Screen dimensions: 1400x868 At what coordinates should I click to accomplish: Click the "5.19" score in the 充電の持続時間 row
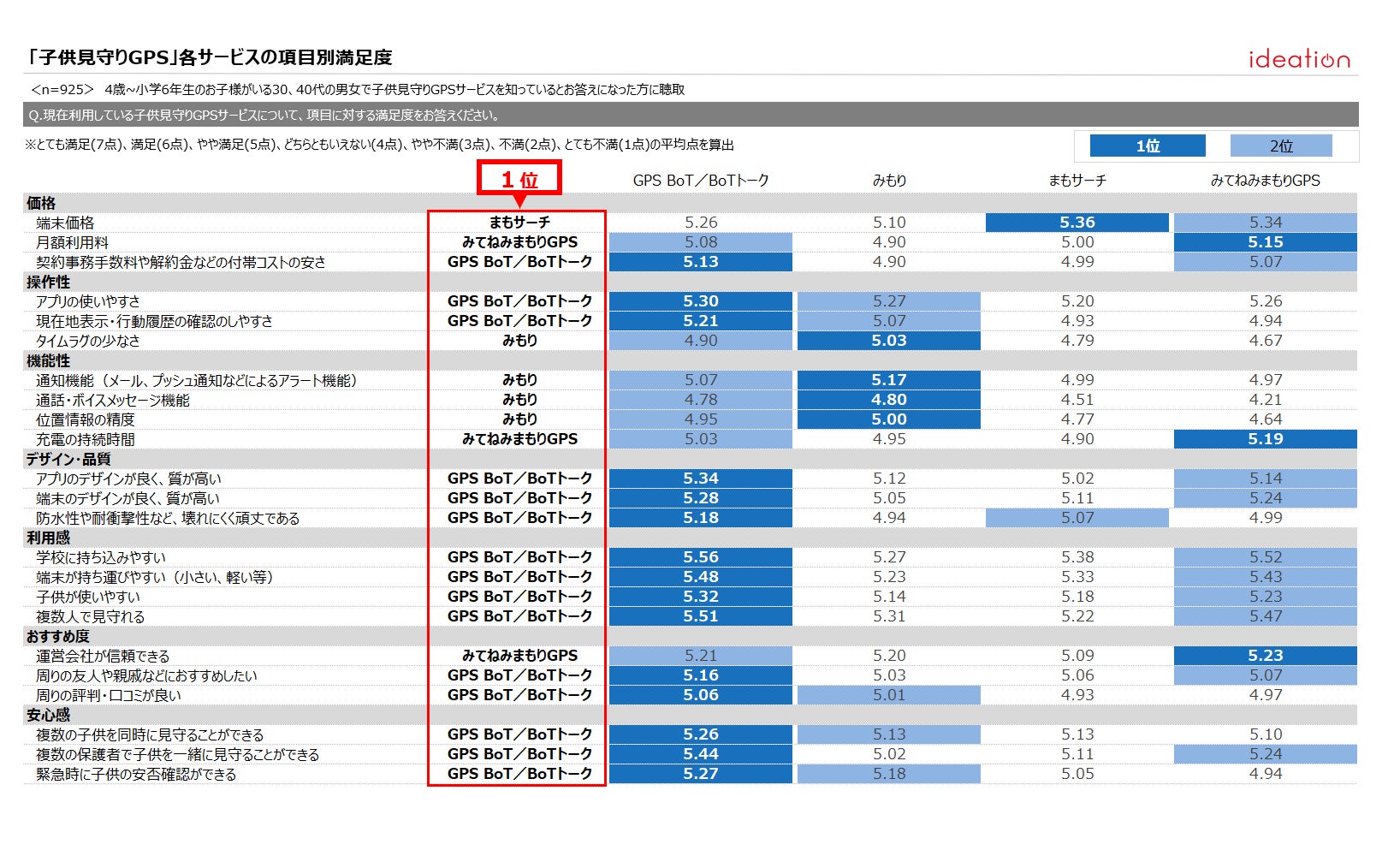[x=1266, y=439]
